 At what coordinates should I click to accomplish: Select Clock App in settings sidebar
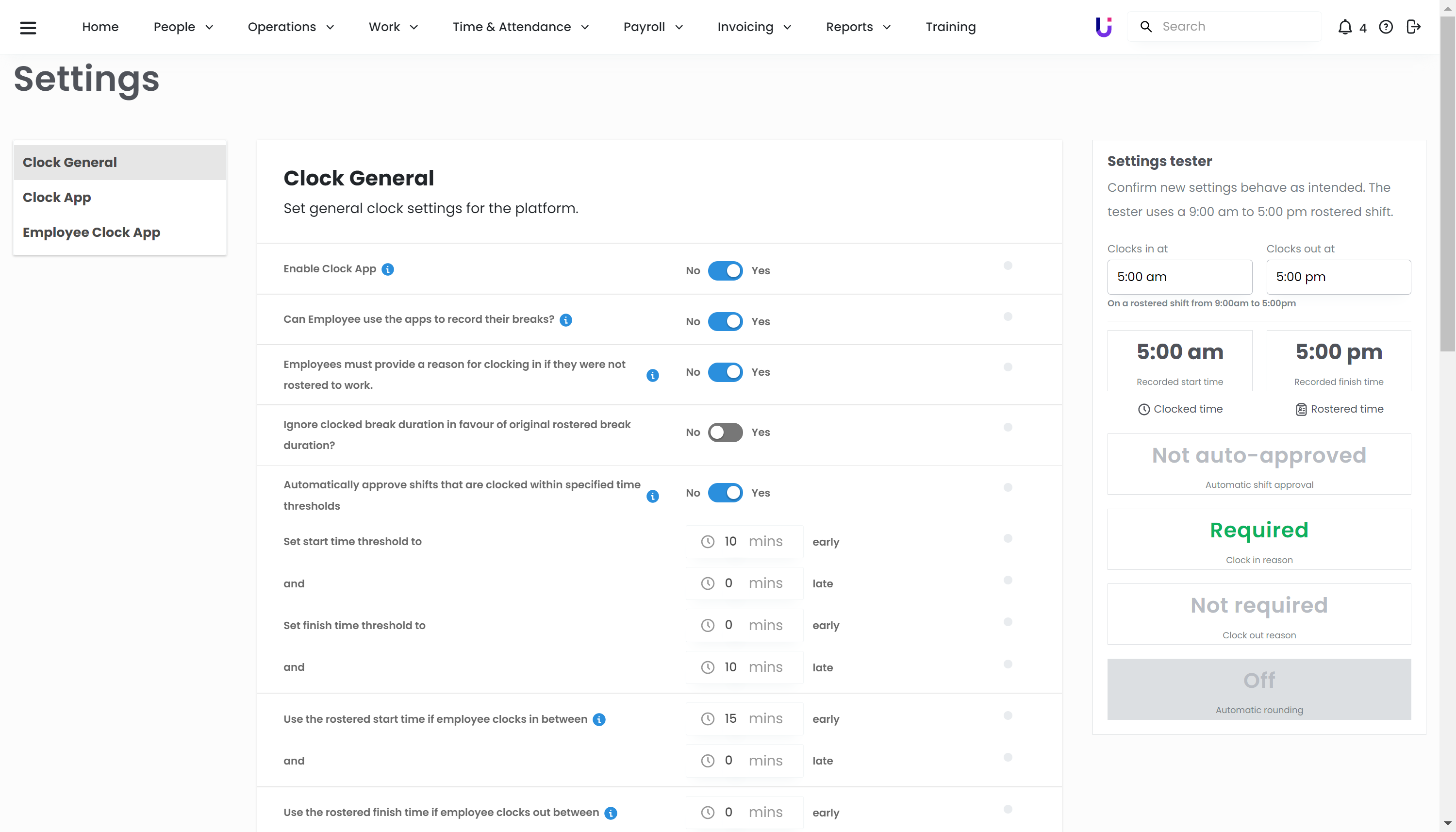57,197
